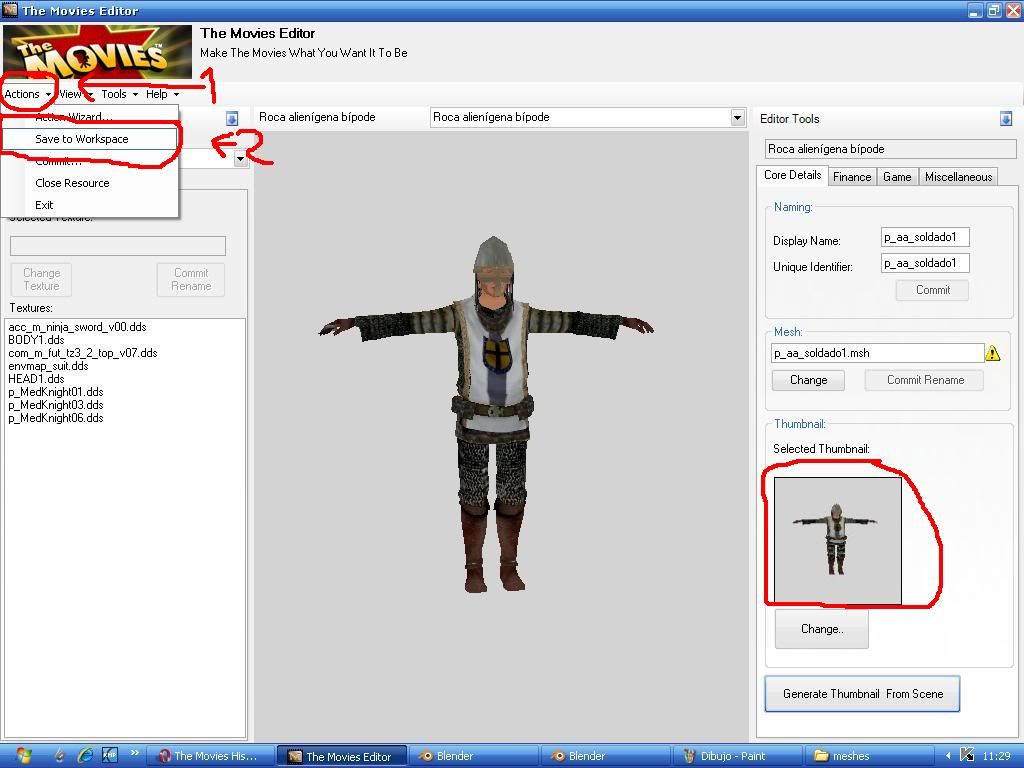Click the Selected Texture text box
The width and height of the screenshot is (1024, 768).
click(118, 246)
